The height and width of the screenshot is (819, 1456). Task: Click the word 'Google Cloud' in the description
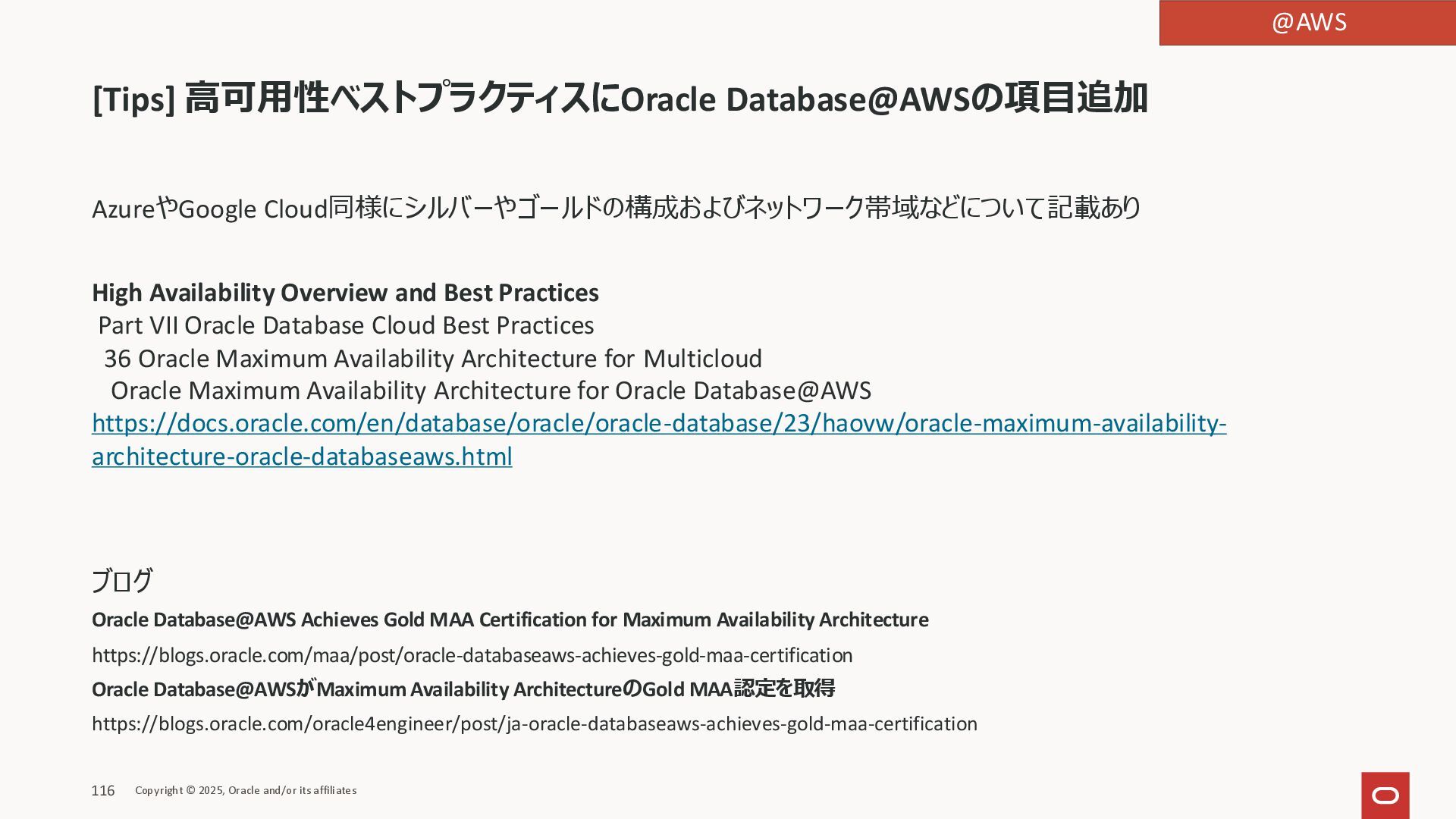(252, 209)
